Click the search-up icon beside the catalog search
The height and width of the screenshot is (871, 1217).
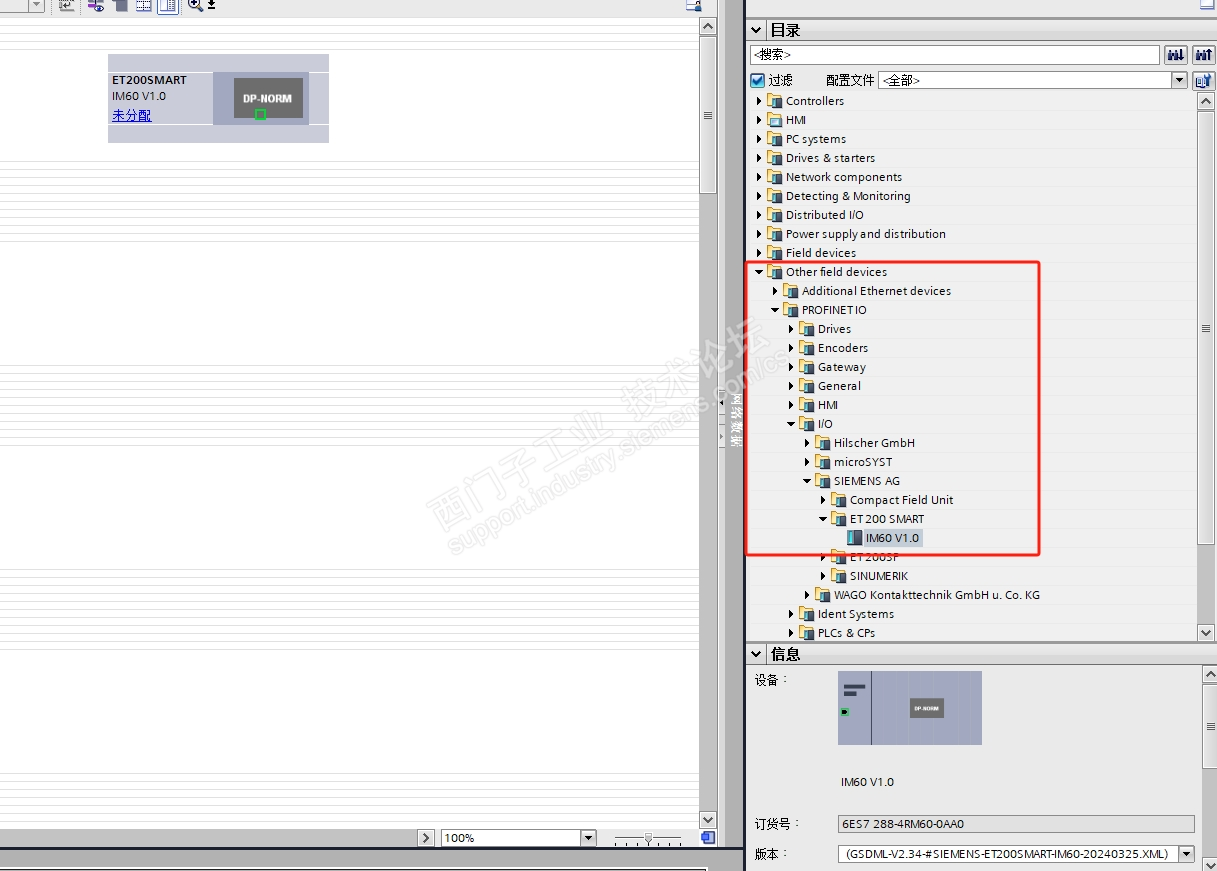pos(1202,55)
